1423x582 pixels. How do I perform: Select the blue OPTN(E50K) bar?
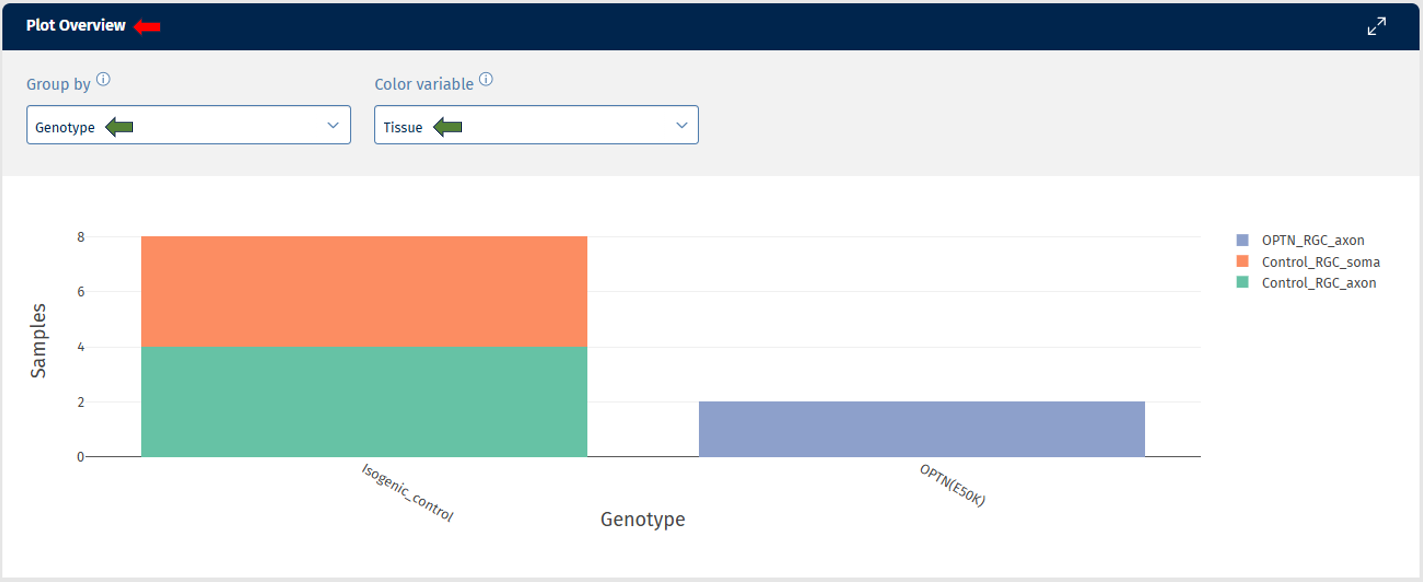[921, 430]
